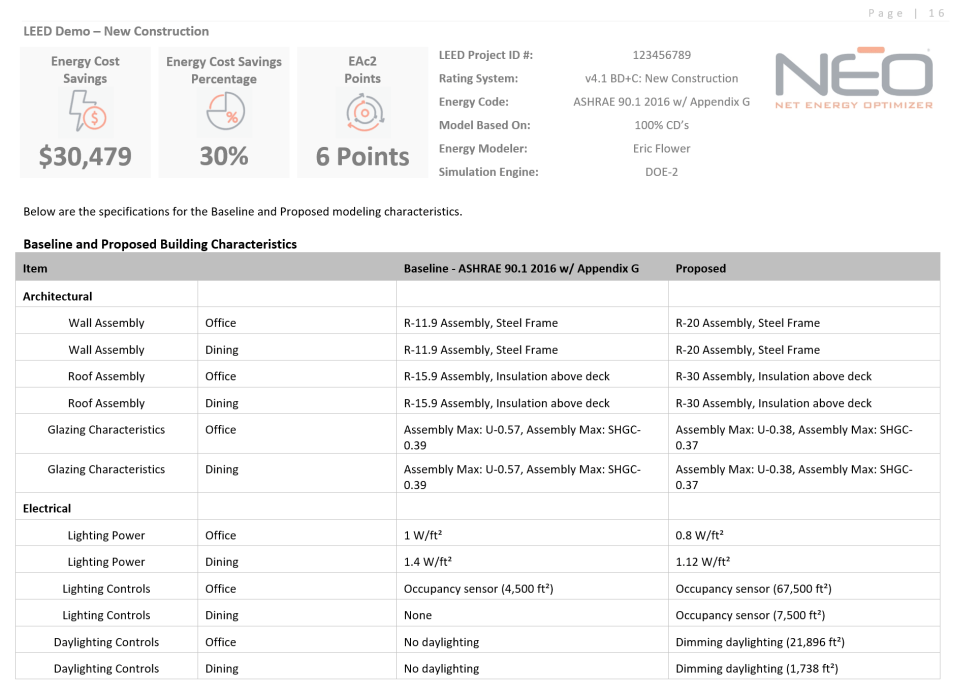Select the 6 Points card
The height and width of the screenshot is (696, 980).
tap(362, 157)
